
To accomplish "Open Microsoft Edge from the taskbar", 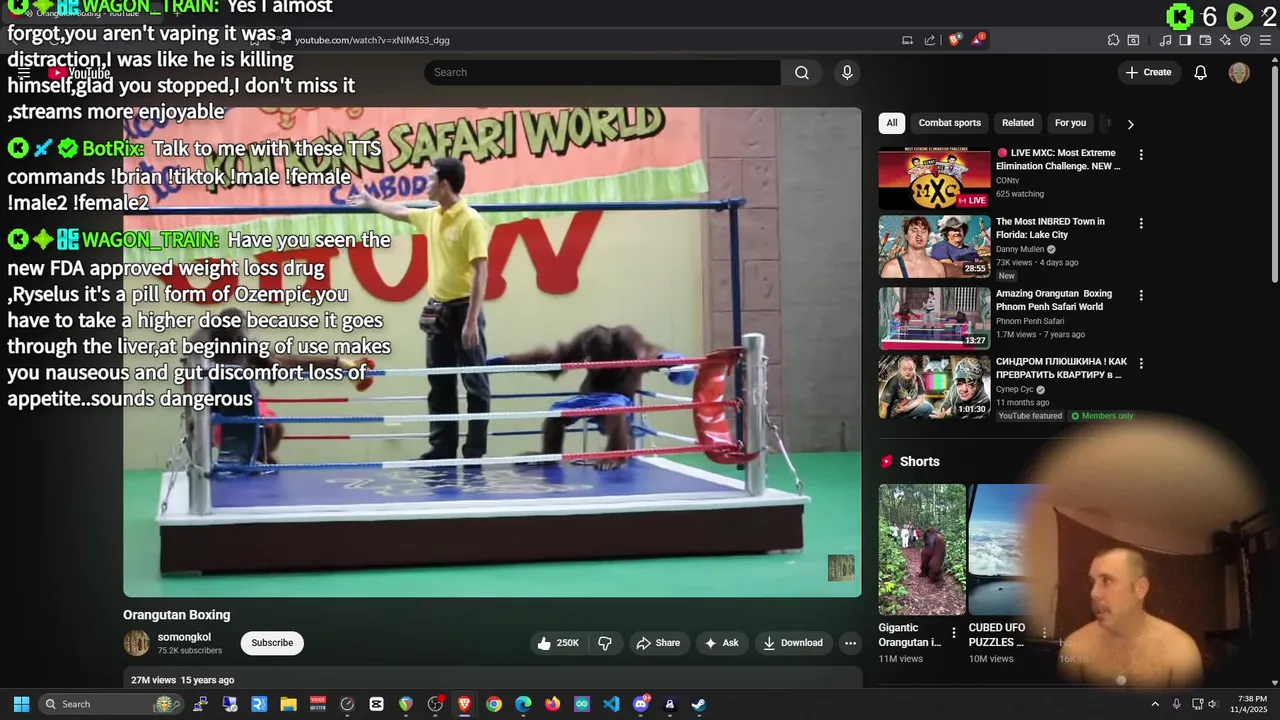I will pos(523,704).
